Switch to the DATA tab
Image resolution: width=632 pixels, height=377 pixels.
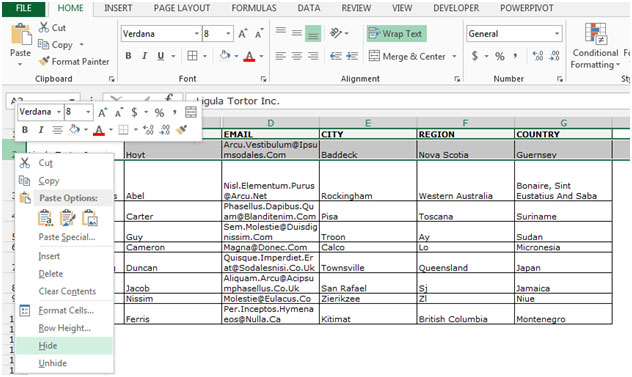click(x=309, y=8)
